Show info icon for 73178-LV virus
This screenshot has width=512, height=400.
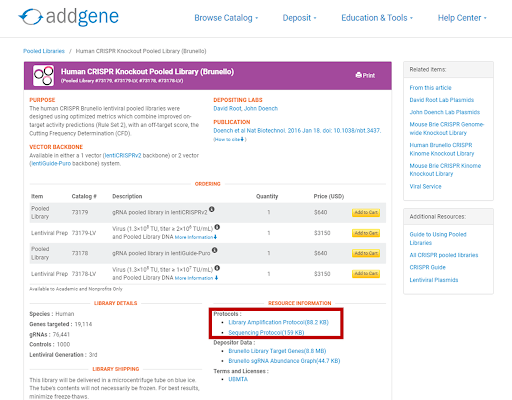pos(217,268)
